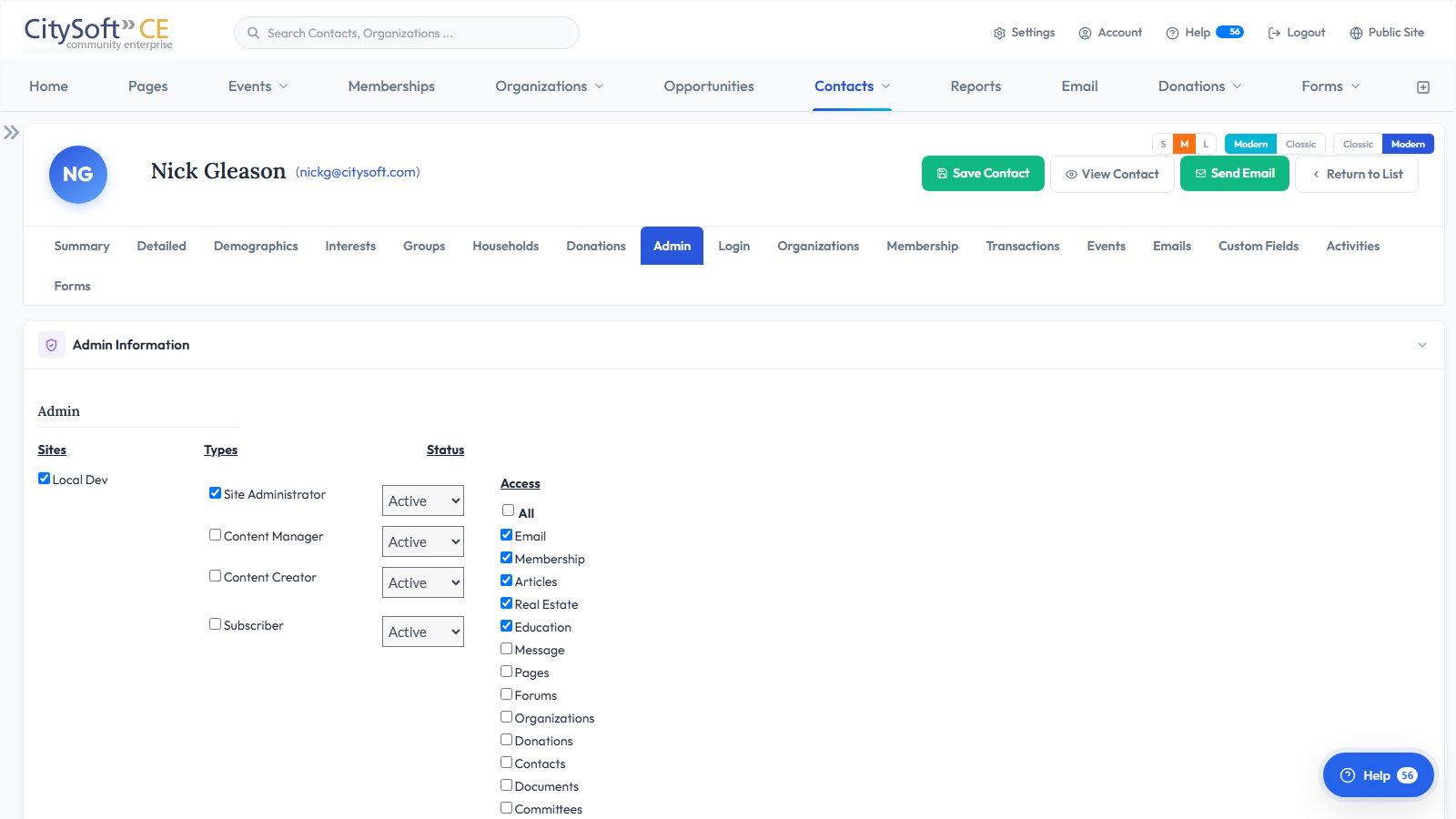Expand the Organizations nav menu
This screenshot has height=819, width=1456.
tap(550, 86)
